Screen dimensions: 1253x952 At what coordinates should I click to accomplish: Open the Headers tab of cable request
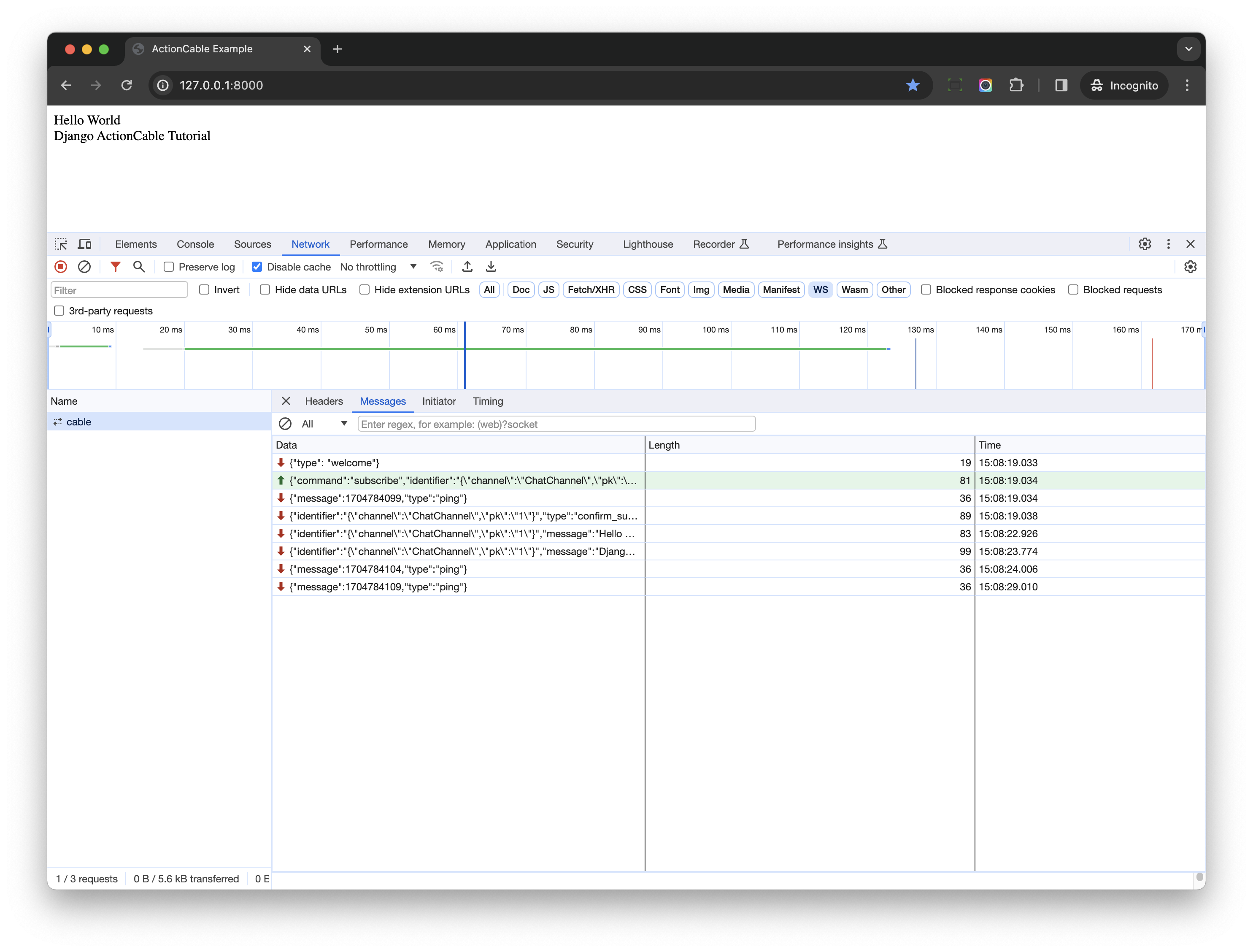click(x=324, y=401)
